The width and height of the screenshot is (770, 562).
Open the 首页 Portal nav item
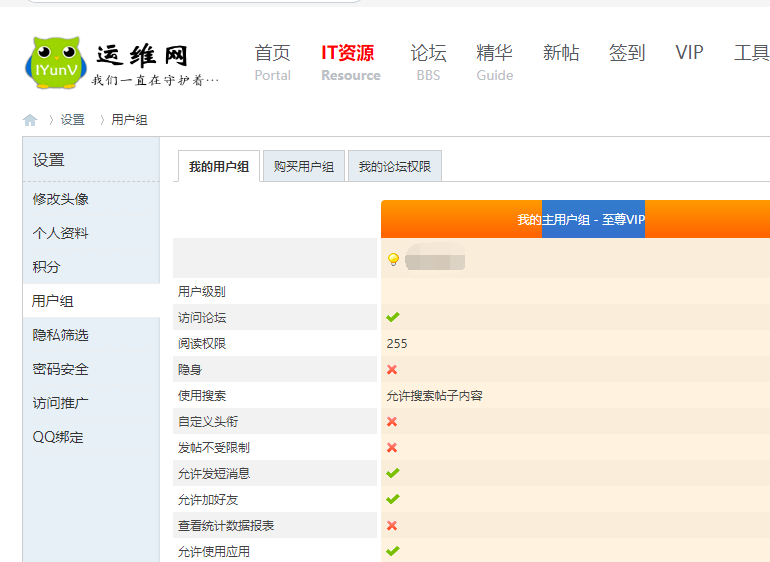click(273, 62)
